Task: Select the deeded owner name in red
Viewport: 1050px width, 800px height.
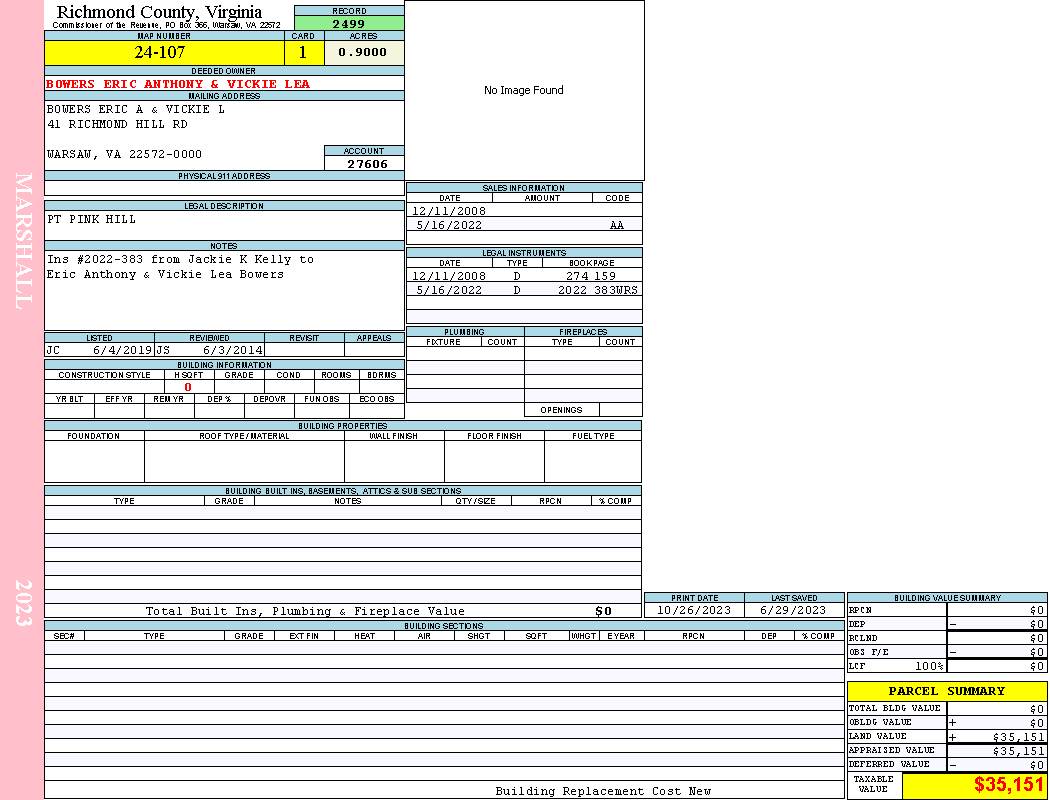Action: (178, 84)
